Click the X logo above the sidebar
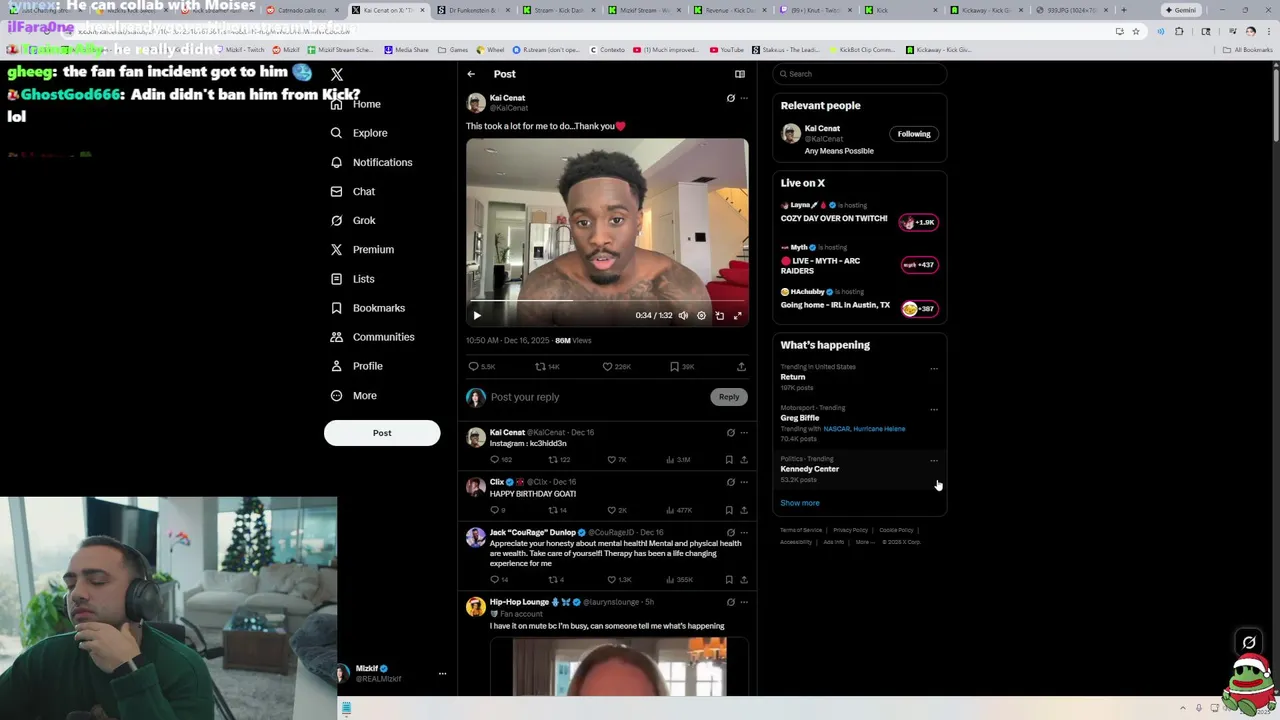The image size is (1280, 720). click(337, 75)
